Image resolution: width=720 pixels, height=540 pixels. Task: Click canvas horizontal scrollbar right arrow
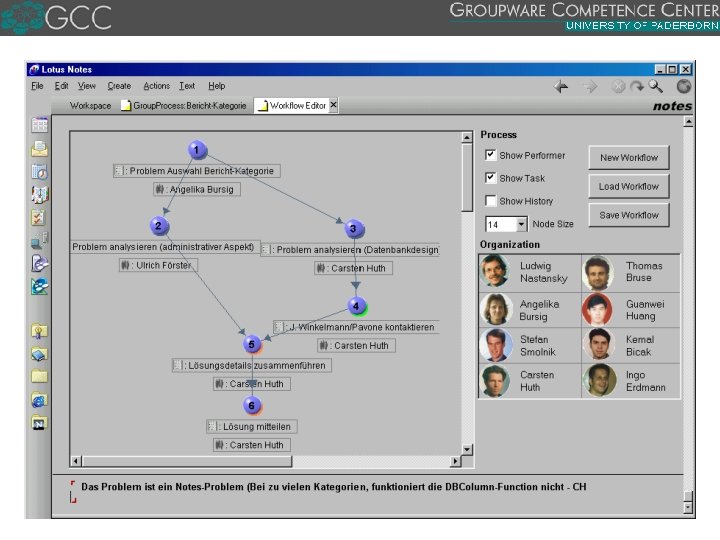pyautogui.click(x=455, y=461)
